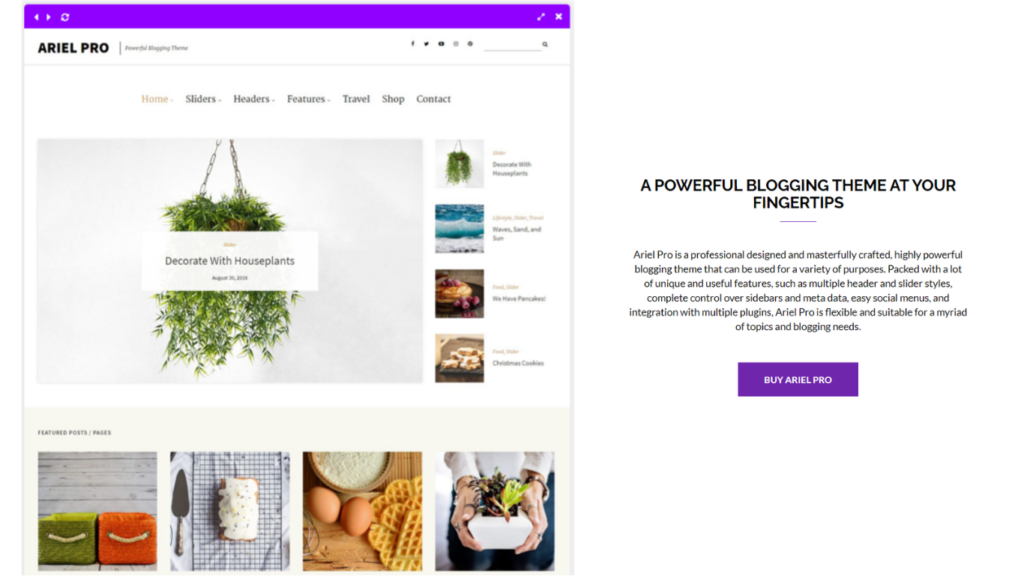This screenshot has width=1024, height=576.
Task: Expand the Headers menu dropdown
Action: tap(254, 99)
